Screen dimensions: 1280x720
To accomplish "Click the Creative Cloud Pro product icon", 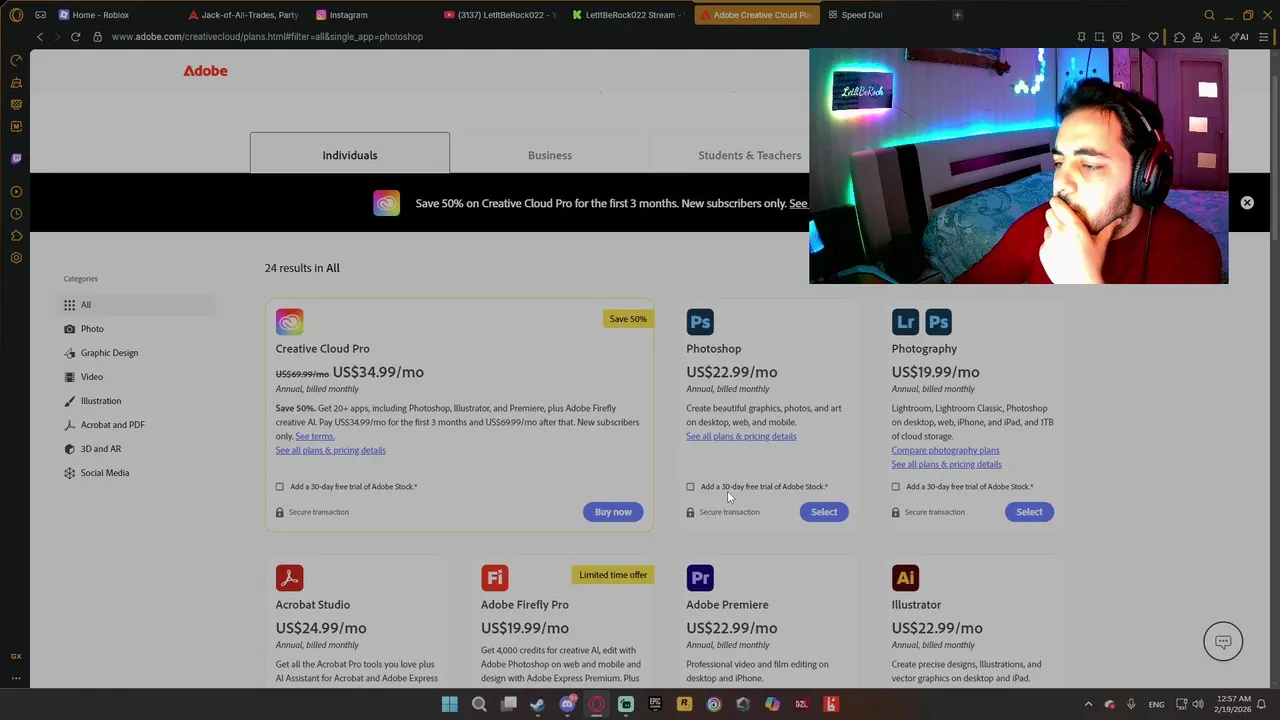I will (x=289, y=322).
